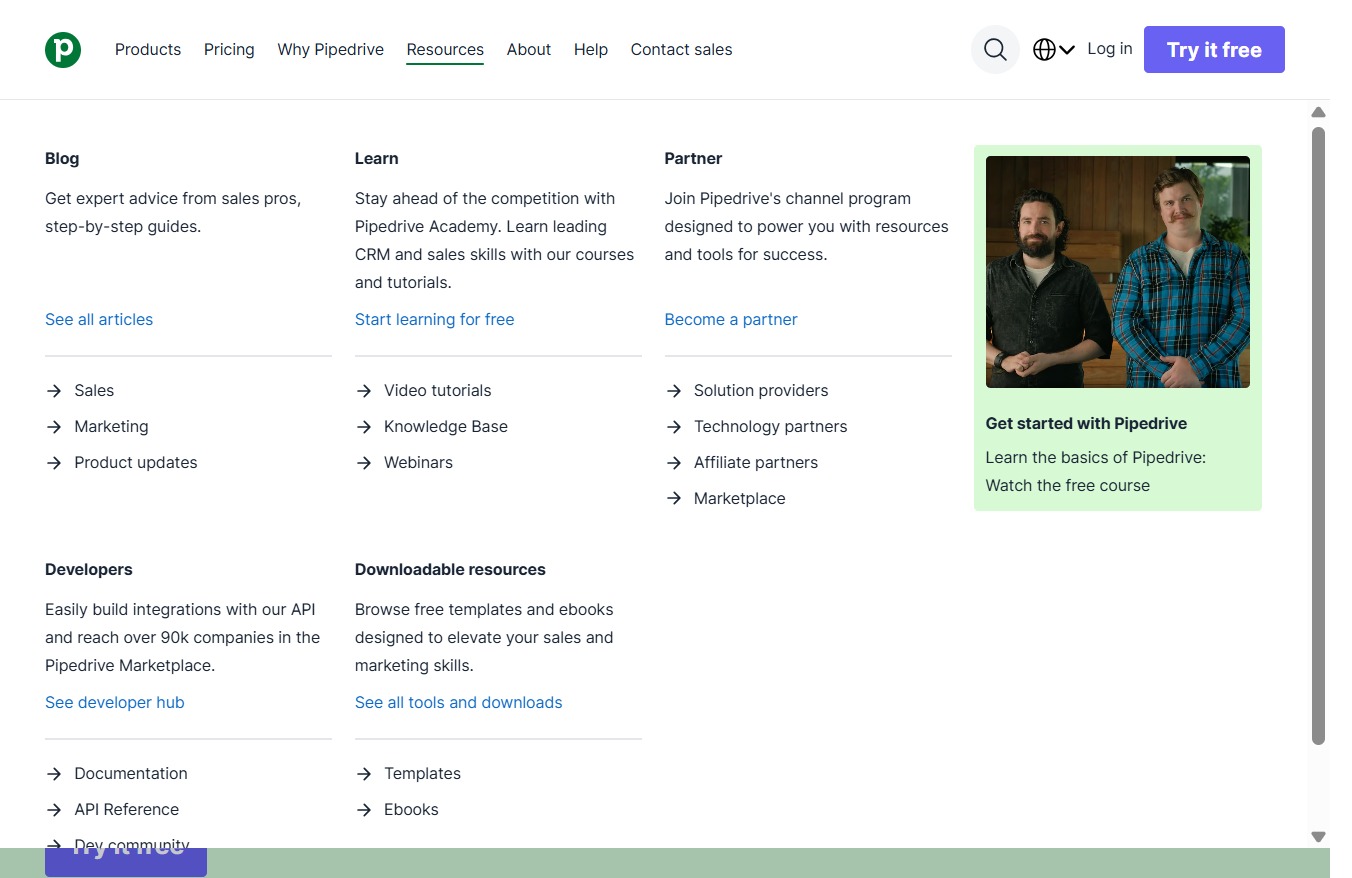Click the Try it free button in header
This screenshot has width=1352, height=878.
[1214, 50]
